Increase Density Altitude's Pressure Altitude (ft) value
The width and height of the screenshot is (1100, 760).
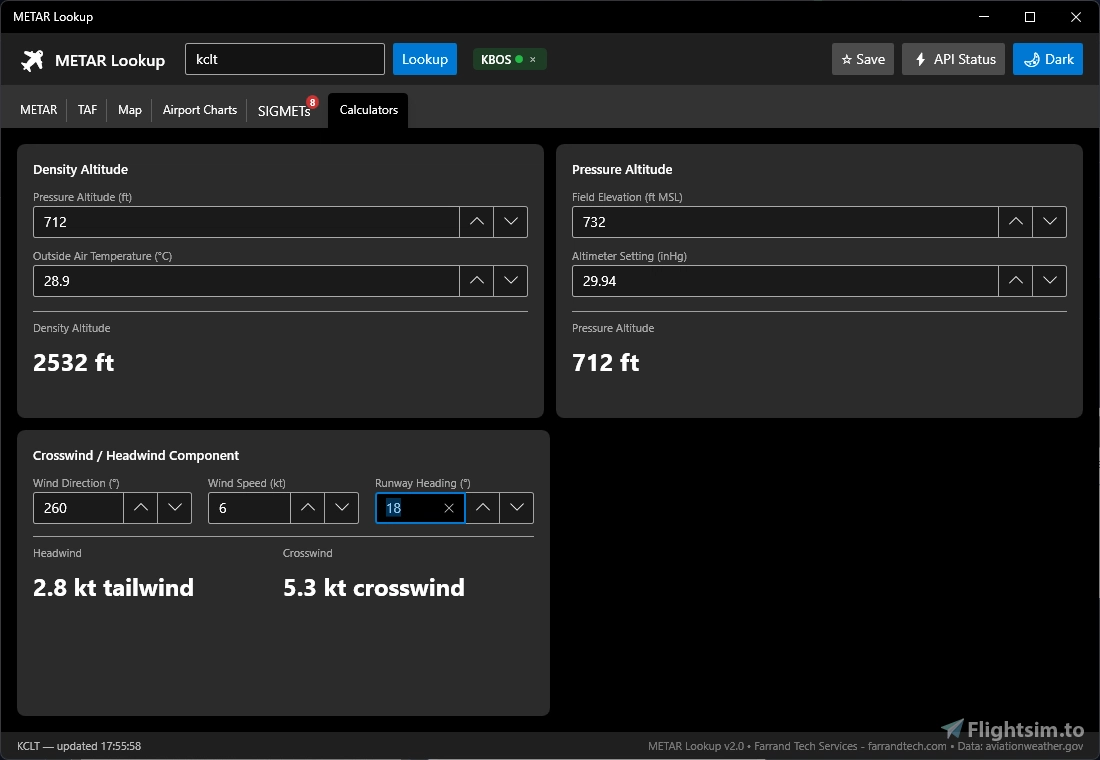[476, 222]
